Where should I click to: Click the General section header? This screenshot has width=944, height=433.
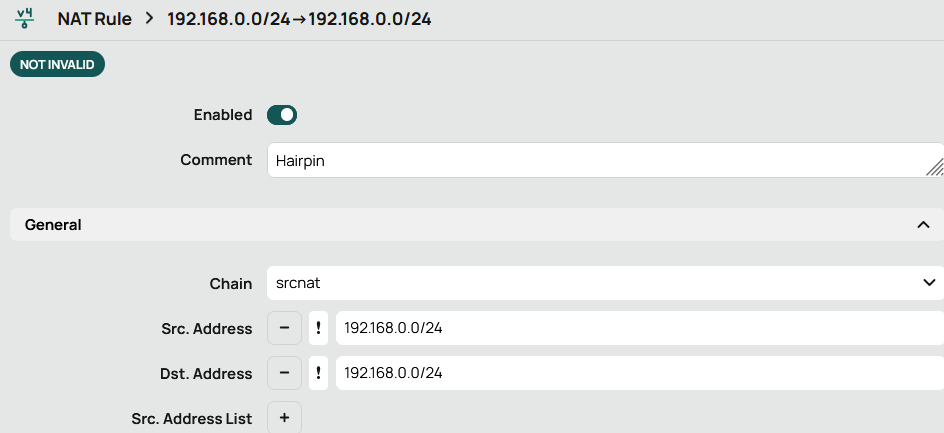[x=53, y=225]
